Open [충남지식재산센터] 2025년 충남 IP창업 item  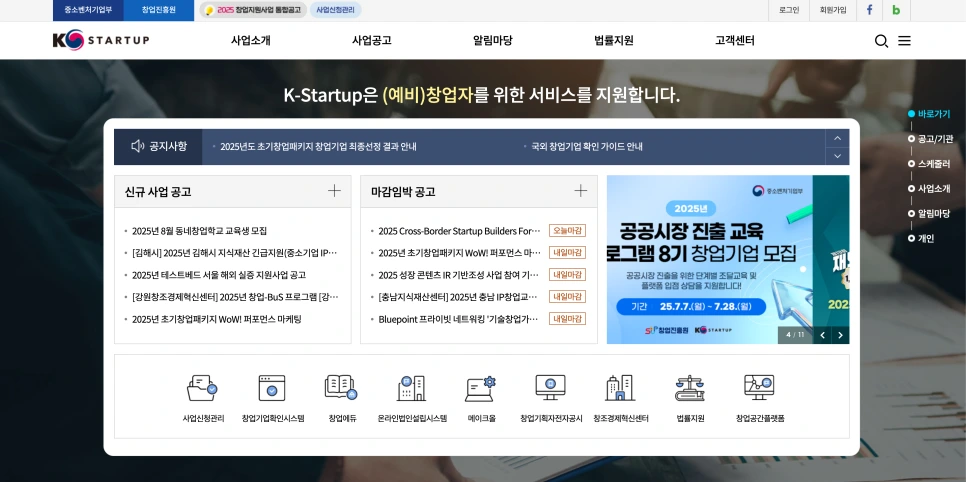[459, 297]
